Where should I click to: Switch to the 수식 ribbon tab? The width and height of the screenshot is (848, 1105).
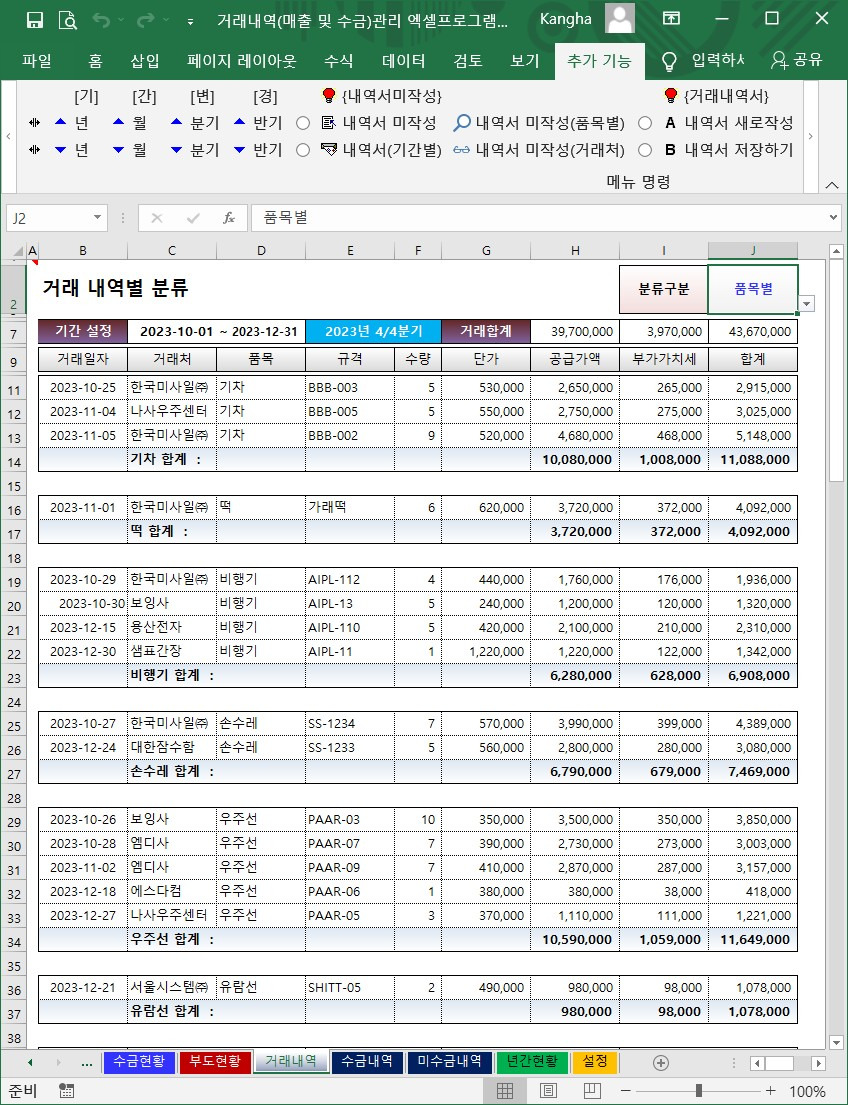[x=338, y=61]
